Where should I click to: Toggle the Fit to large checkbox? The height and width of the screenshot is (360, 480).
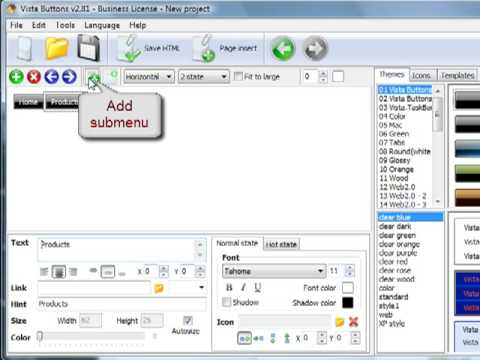tap(238, 76)
